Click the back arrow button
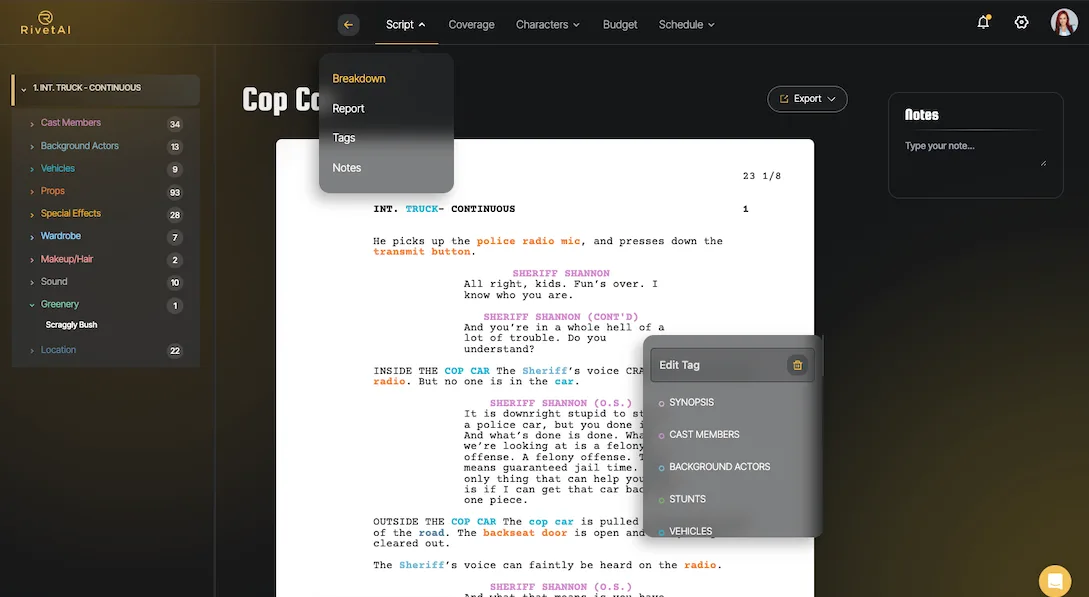 (x=348, y=25)
